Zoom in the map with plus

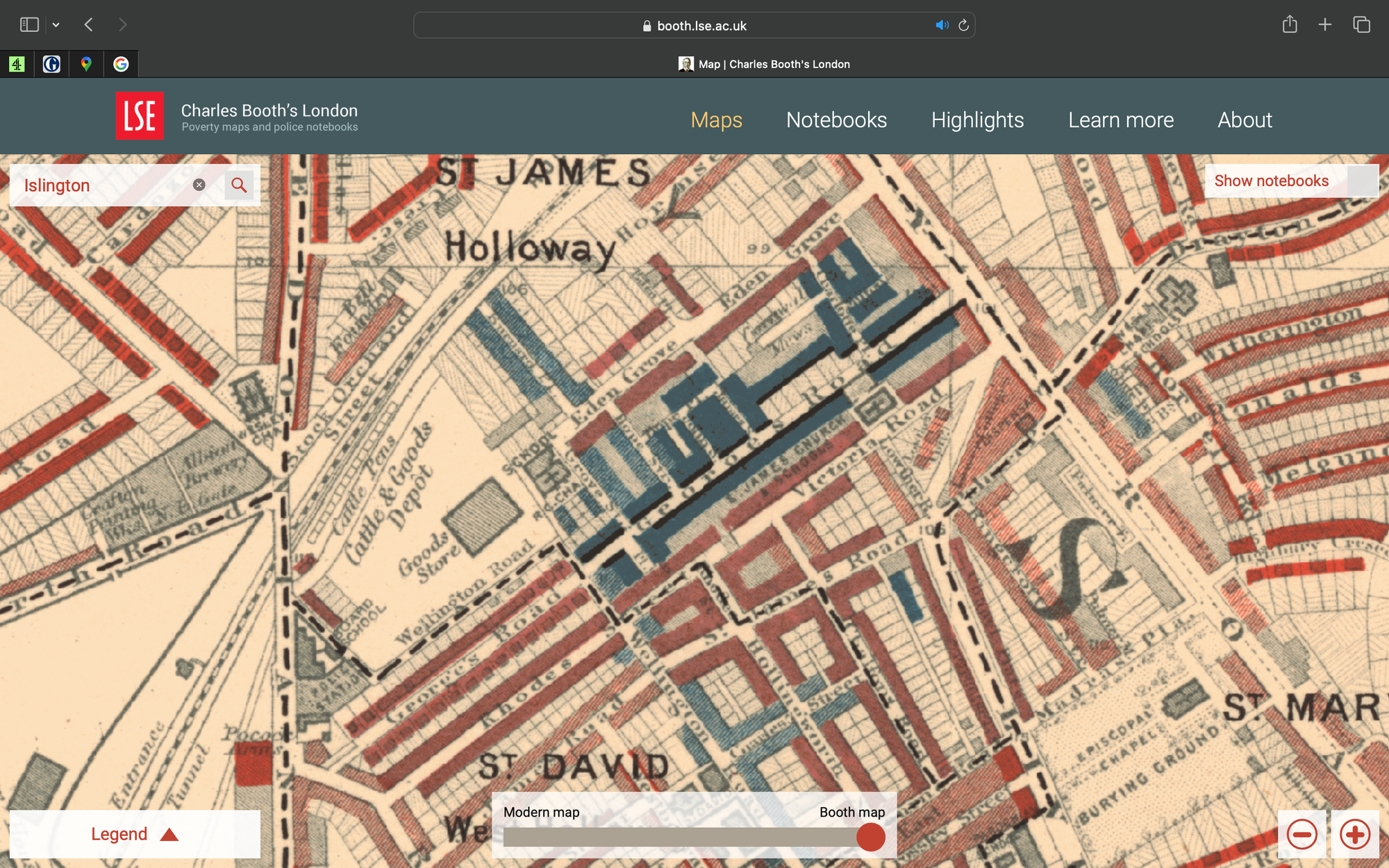point(1355,834)
